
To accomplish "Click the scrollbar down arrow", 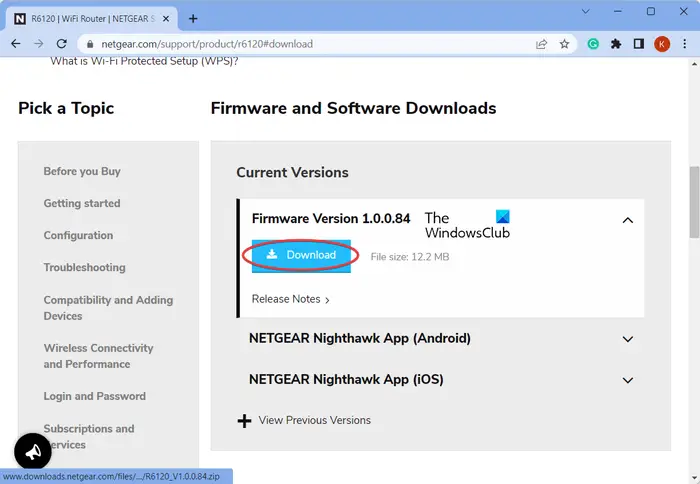I will point(694,478).
